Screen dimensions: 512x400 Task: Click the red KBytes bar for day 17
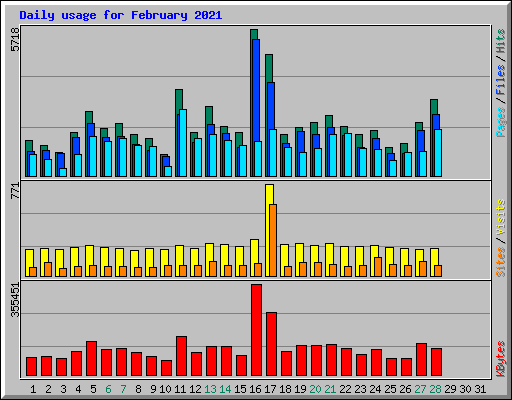click(x=271, y=344)
